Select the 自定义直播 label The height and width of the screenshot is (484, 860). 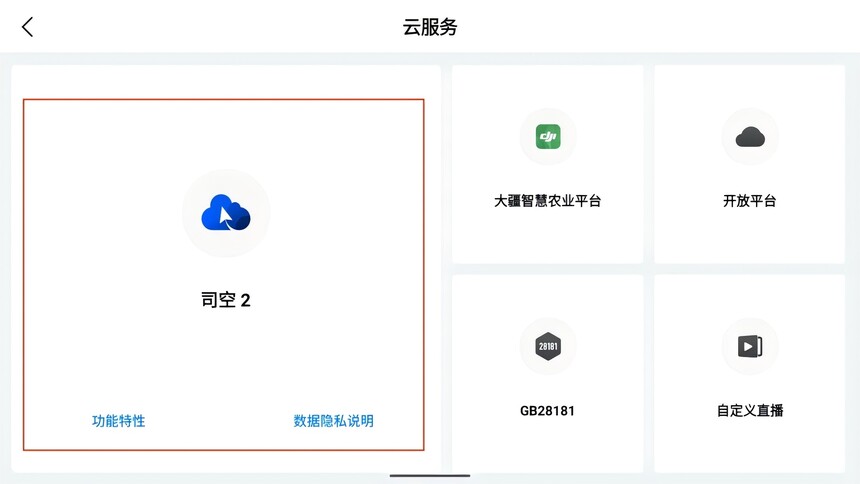click(x=750, y=410)
